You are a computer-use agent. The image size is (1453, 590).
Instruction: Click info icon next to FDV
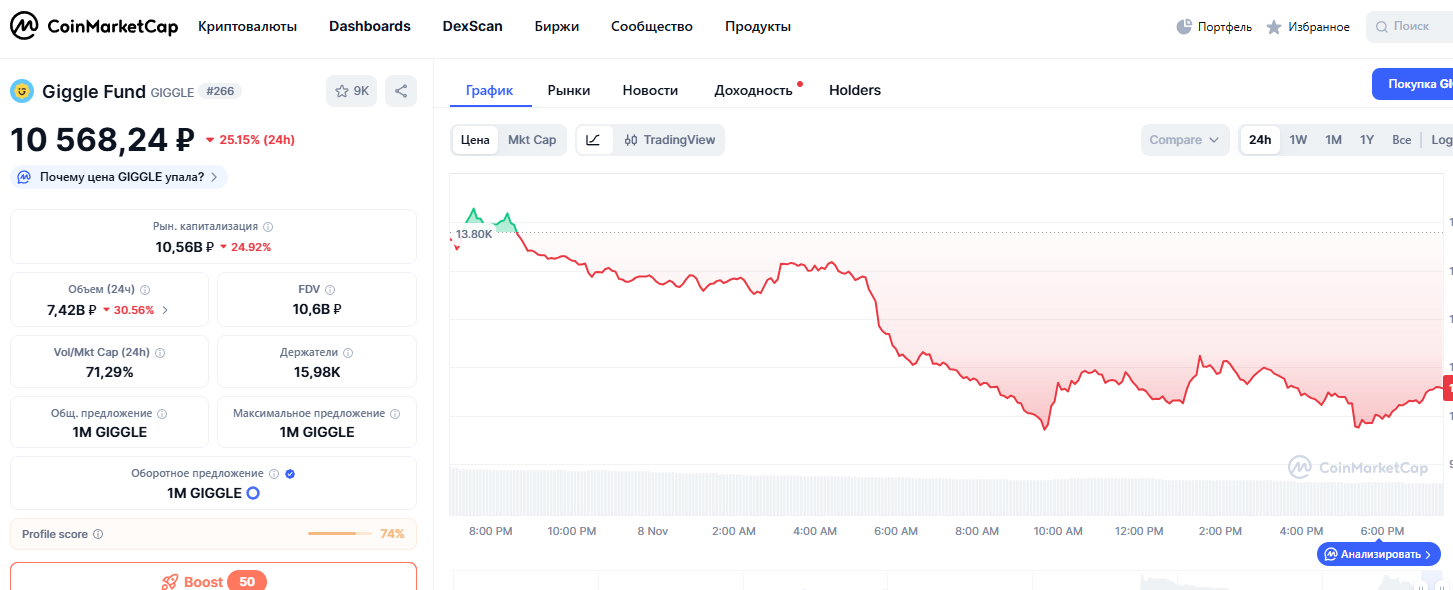click(x=330, y=290)
